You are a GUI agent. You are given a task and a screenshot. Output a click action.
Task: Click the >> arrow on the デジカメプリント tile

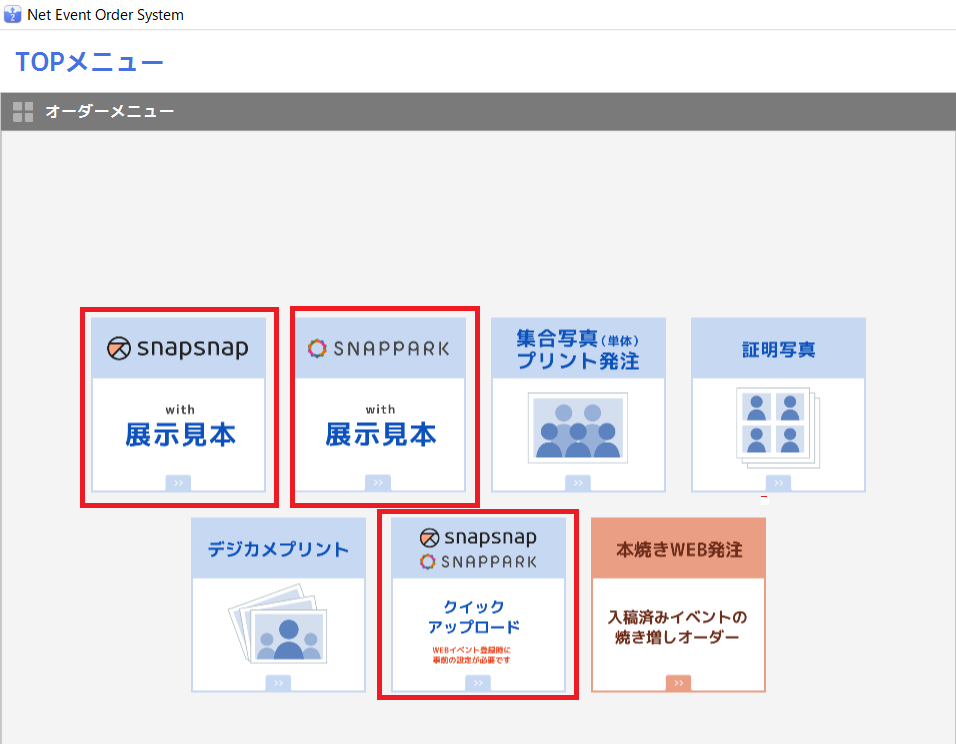click(278, 683)
